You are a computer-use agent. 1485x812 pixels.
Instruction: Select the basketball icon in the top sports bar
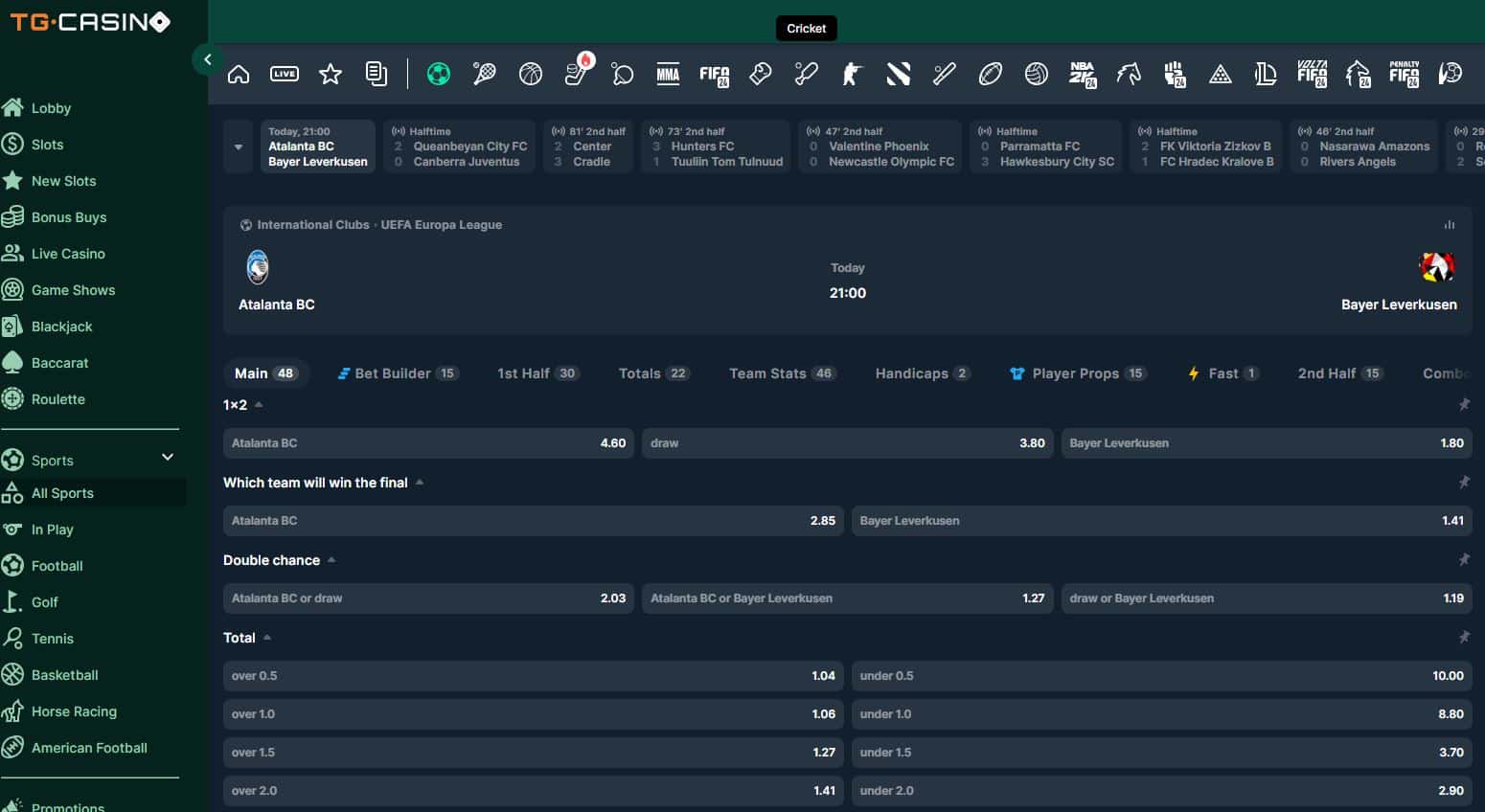[x=531, y=74]
